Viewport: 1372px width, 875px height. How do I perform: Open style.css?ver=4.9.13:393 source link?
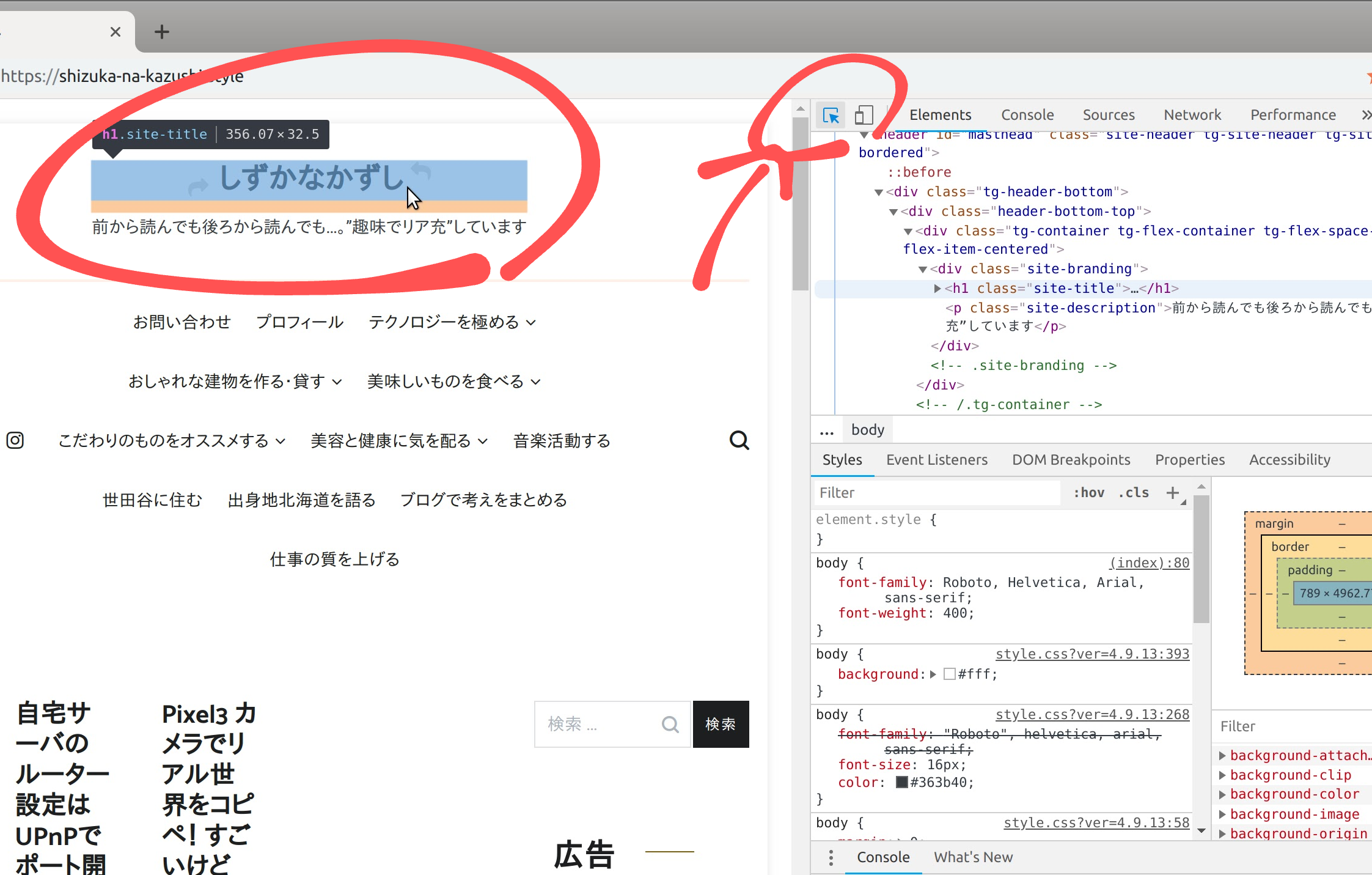click(x=1092, y=654)
